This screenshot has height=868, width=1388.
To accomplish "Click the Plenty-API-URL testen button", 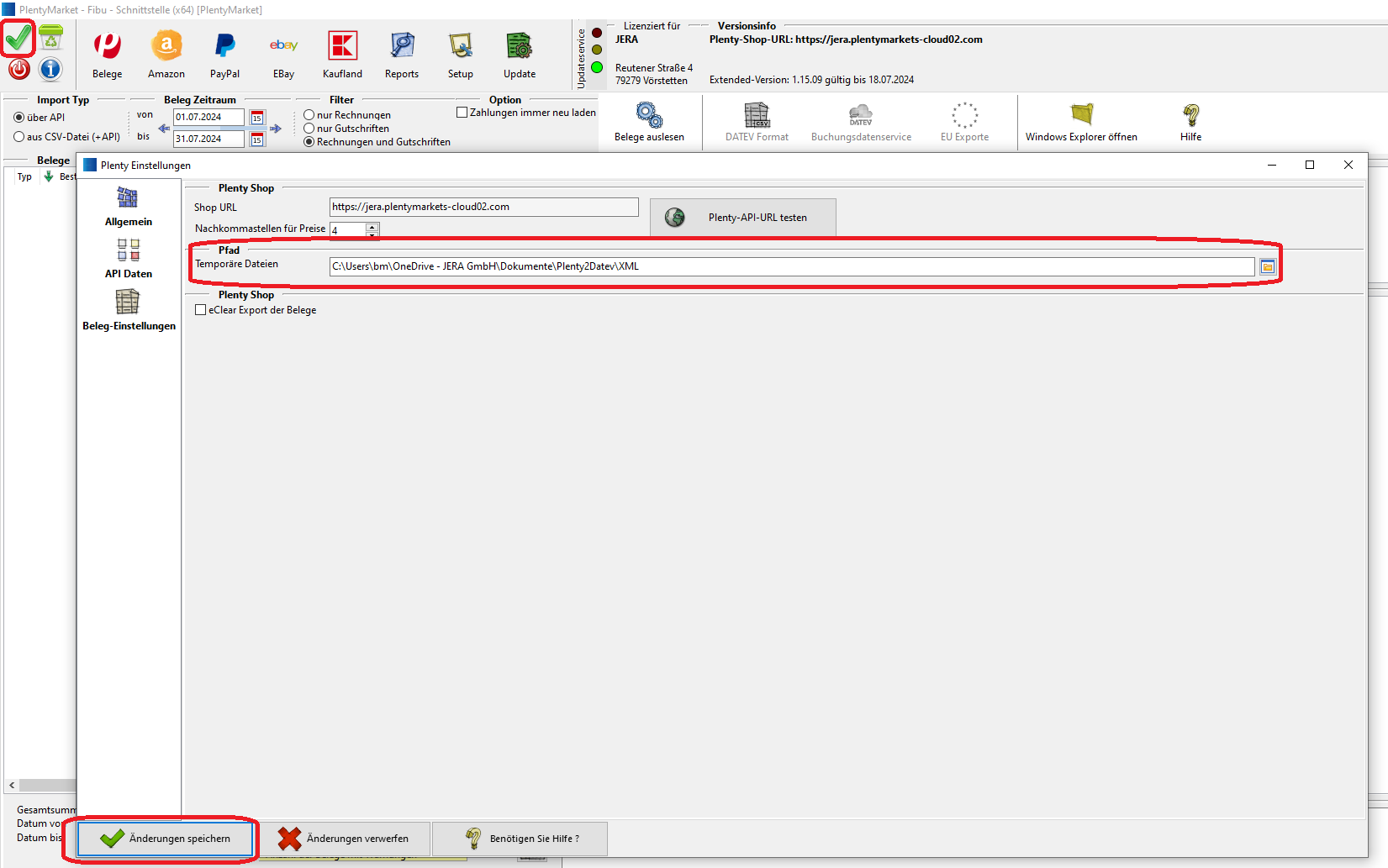I will (743, 218).
